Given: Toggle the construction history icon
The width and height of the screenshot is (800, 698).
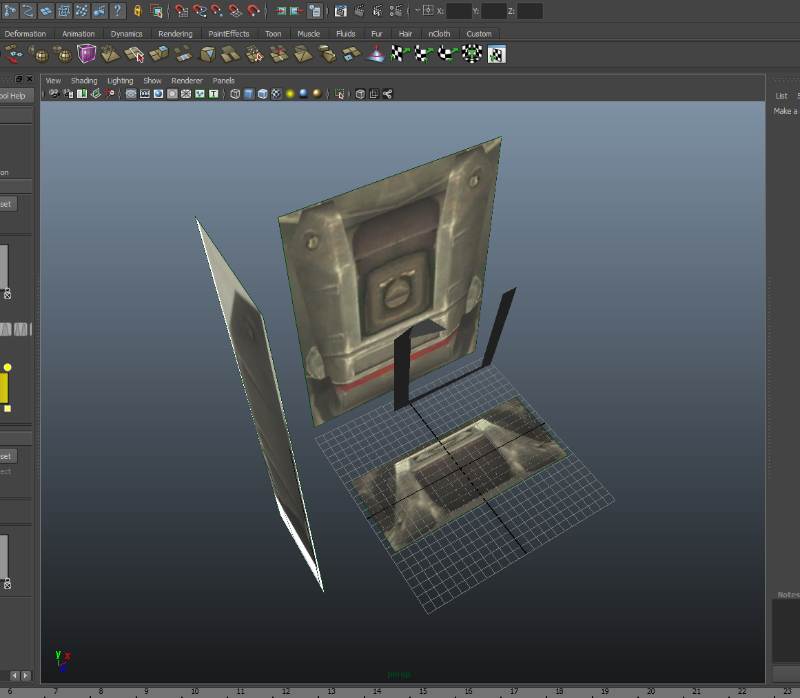Looking at the screenshot, I should [x=315, y=11].
